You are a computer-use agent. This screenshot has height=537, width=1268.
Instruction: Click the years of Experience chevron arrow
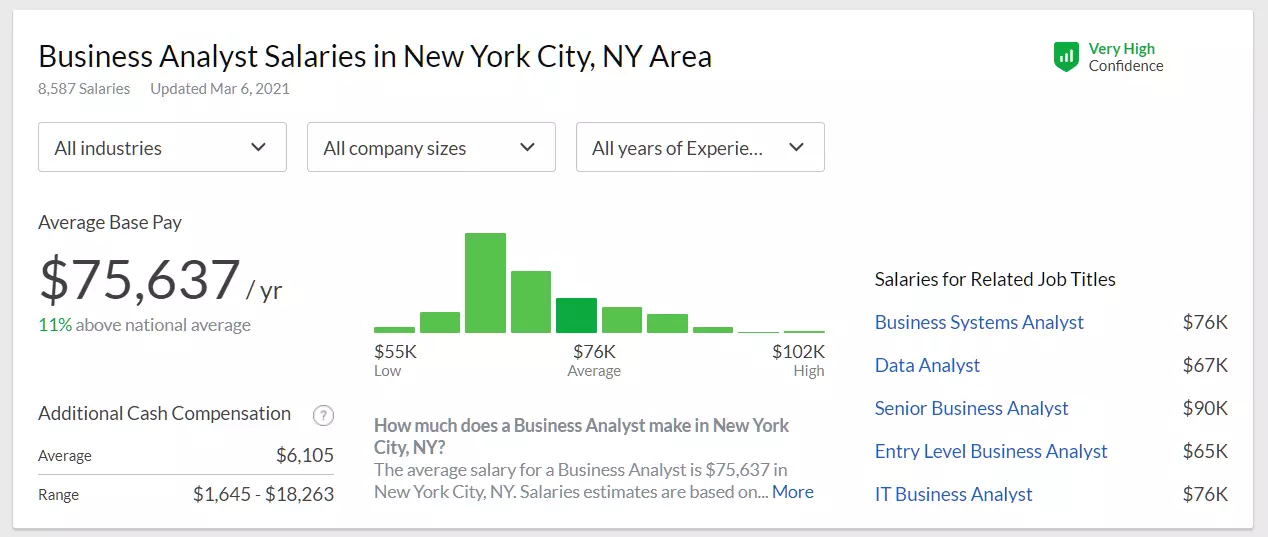coord(796,147)
